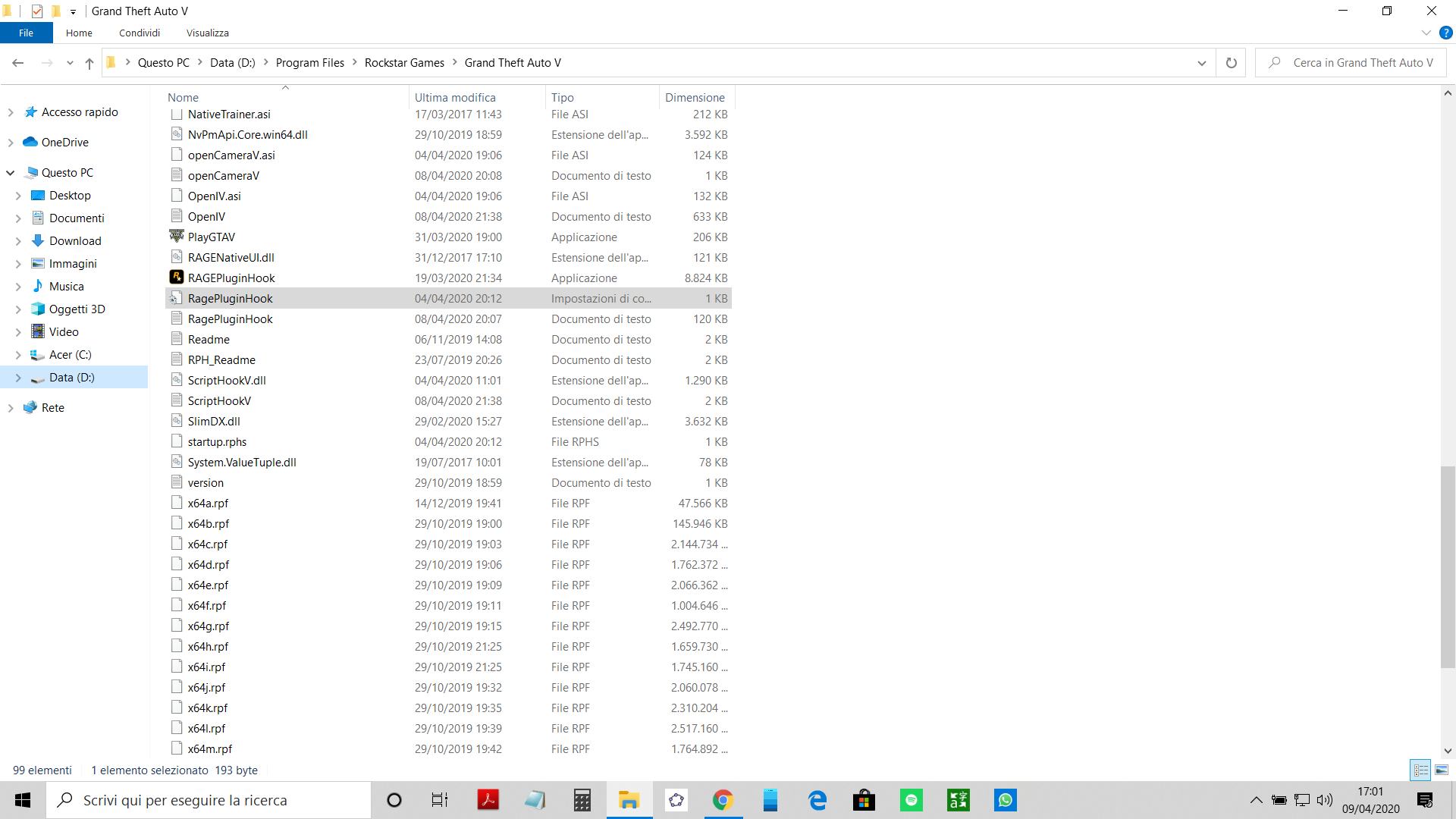Open Calculator from the taskbar
The height and width of the screenshot is (819, 1456).
coord(582,800)
